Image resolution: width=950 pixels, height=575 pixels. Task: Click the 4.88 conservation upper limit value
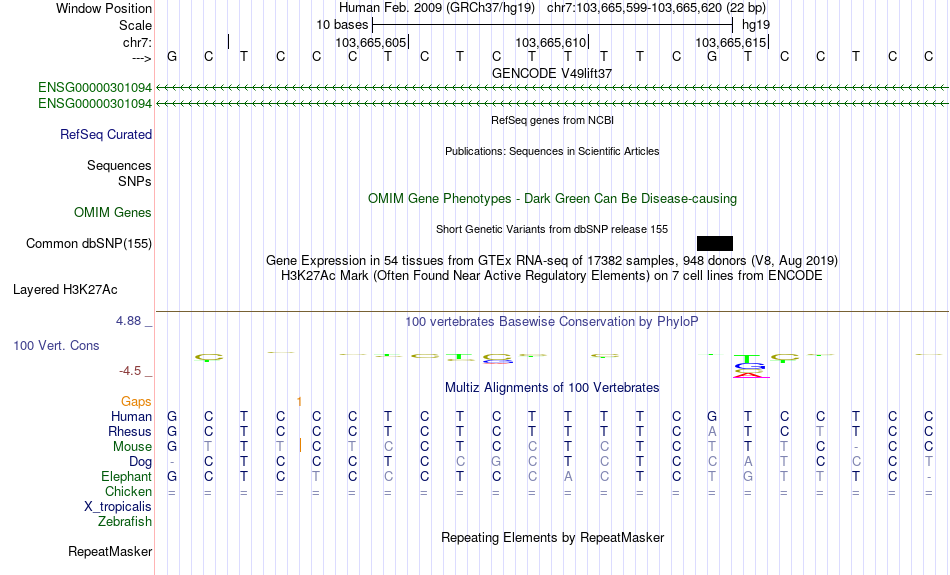[128, 321]
